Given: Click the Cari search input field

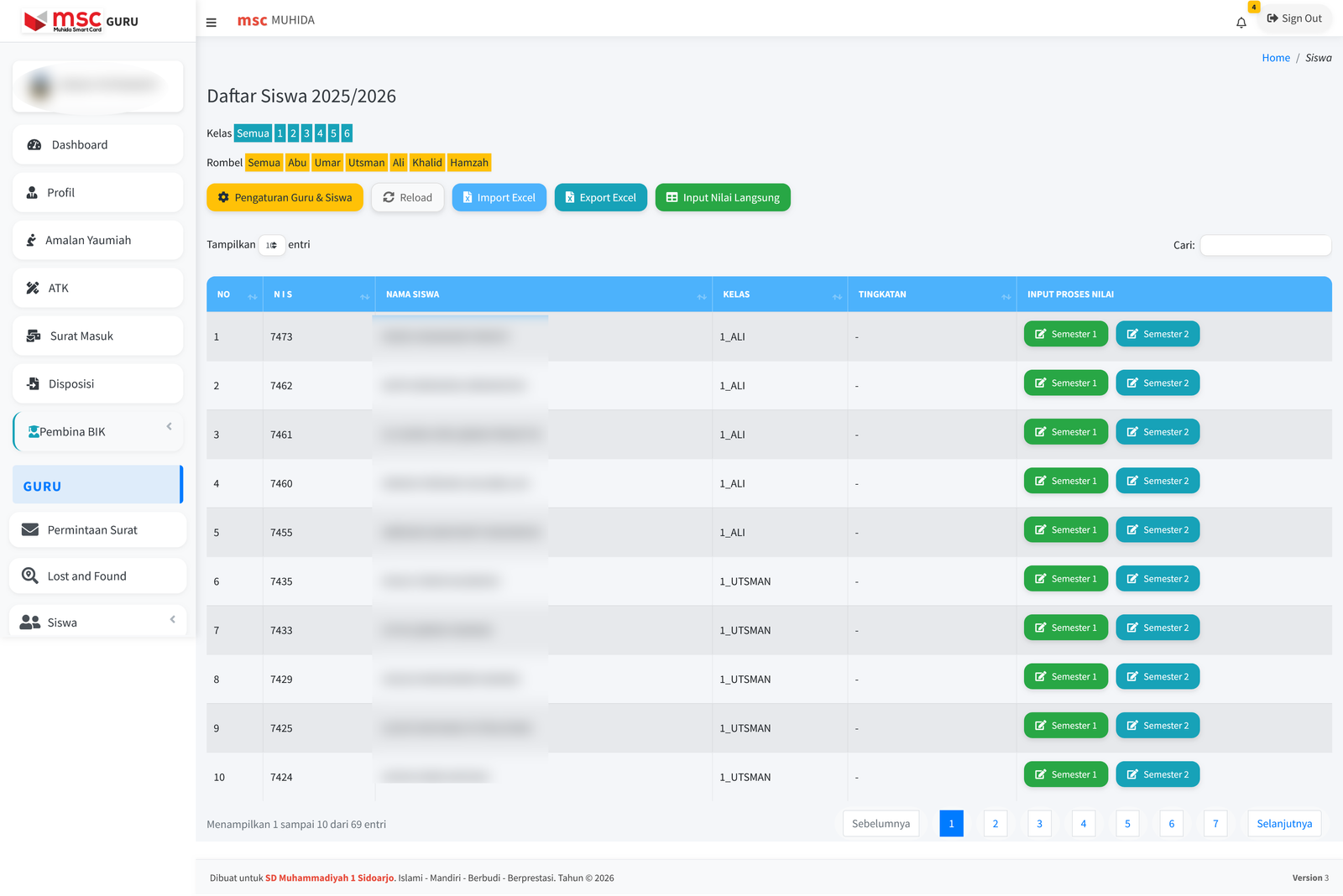Looking at the screenshot, I should click(1265, 245).
